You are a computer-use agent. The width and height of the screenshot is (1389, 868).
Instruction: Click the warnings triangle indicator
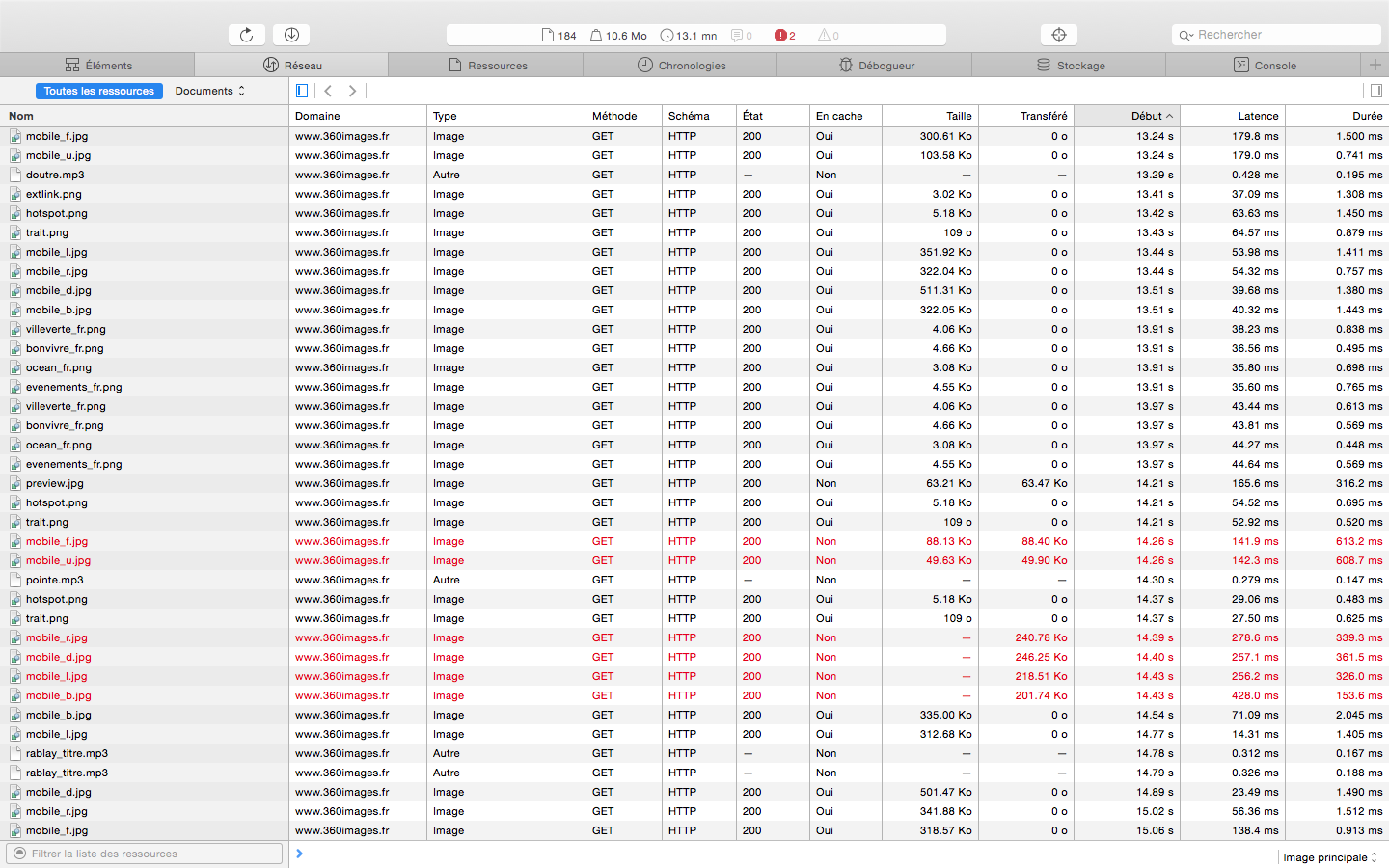tap(828, 36)
